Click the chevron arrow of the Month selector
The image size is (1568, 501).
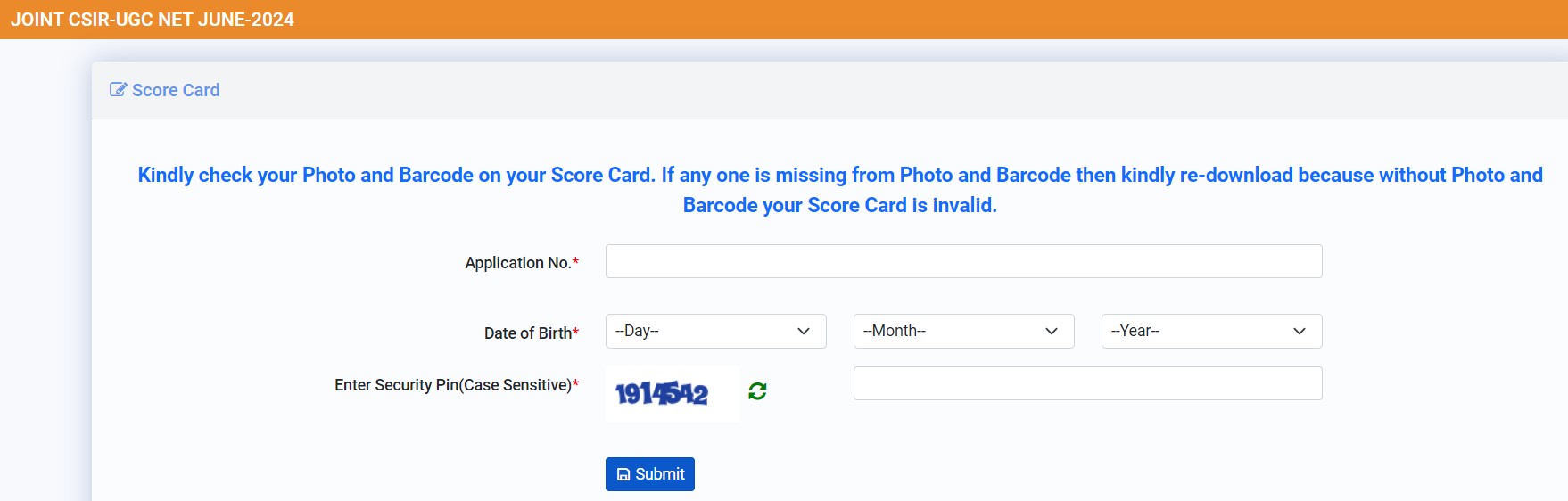(x=1052, y=331)
